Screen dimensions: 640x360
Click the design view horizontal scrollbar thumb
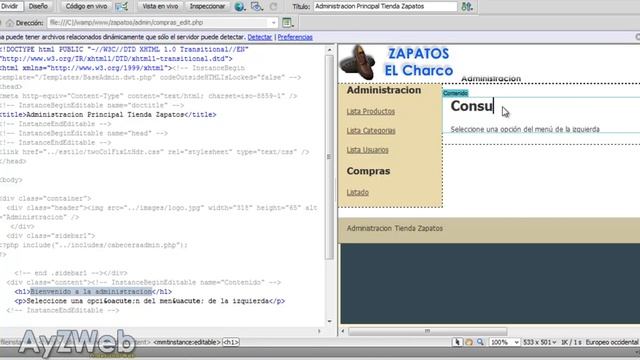[x=427, y=331]
